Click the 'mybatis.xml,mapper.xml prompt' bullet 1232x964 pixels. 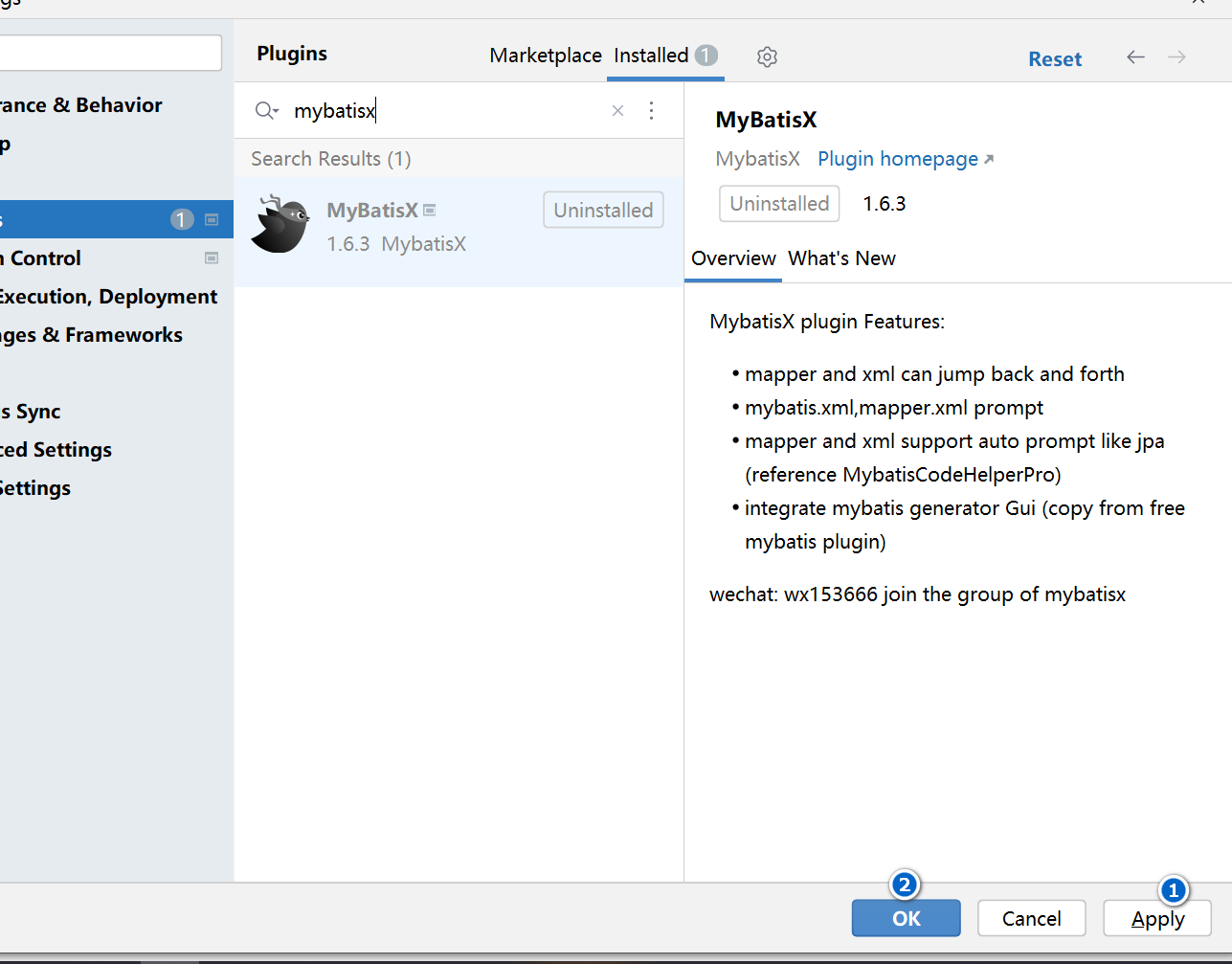(894, 408)
